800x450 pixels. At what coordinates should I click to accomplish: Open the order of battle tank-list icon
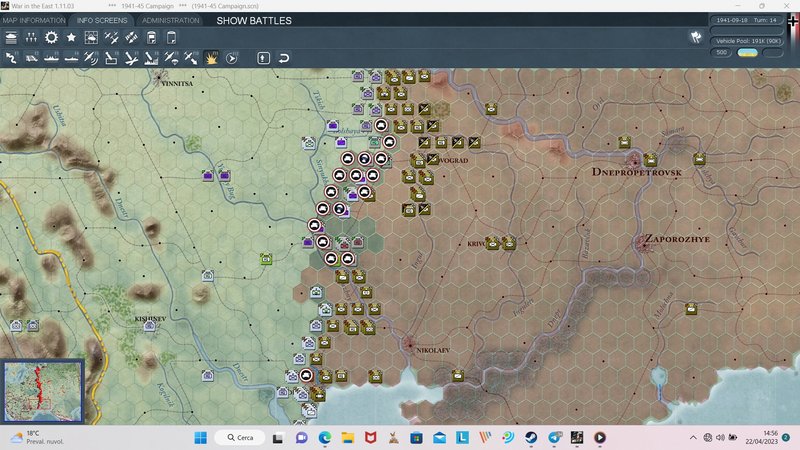pyautogui.click(x=11, y=38)
